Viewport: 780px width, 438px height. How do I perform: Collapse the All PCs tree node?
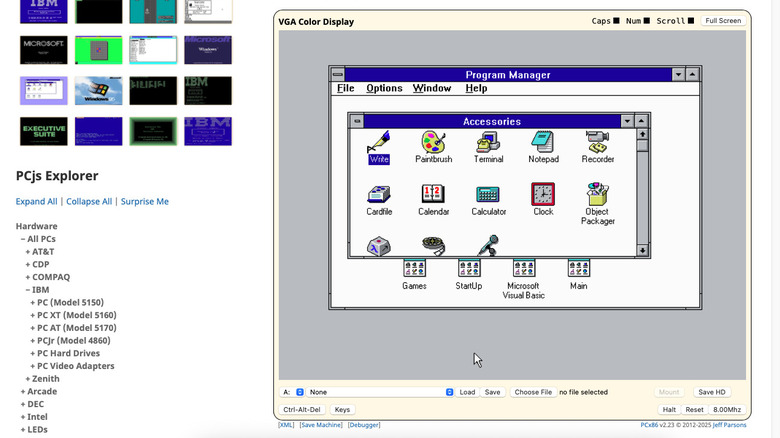(x=38, y=239)
